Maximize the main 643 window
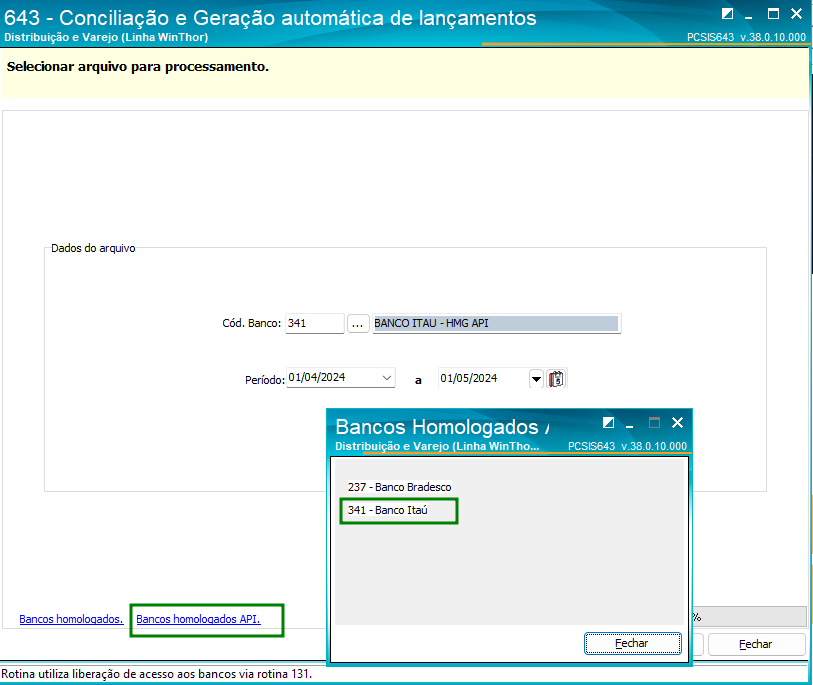The image size is (813, 685). click(x=773, y=14)
